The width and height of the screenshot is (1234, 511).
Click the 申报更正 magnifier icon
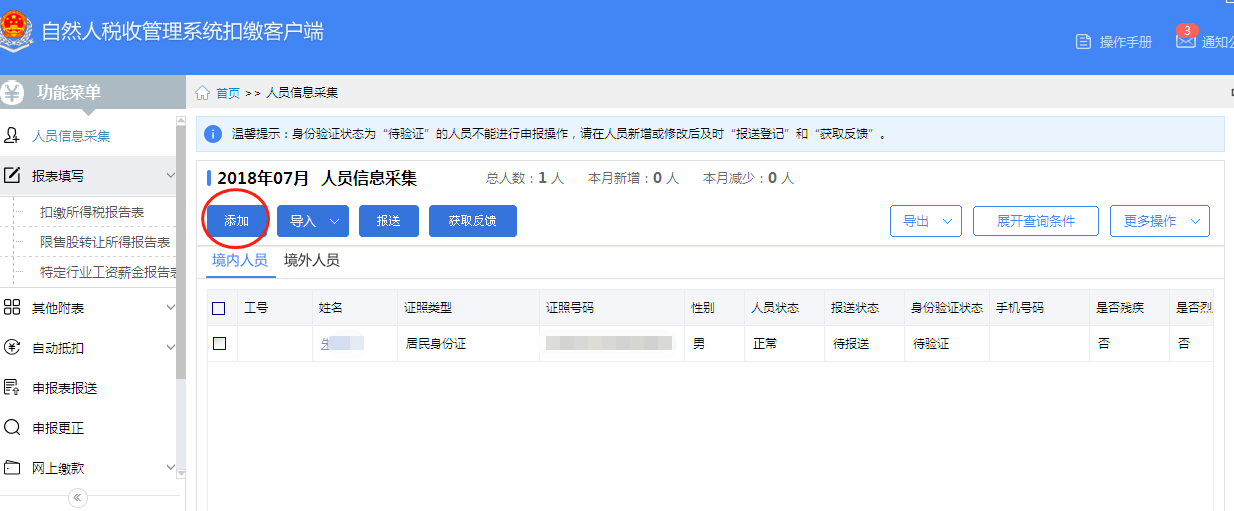[x=12, y=428]
